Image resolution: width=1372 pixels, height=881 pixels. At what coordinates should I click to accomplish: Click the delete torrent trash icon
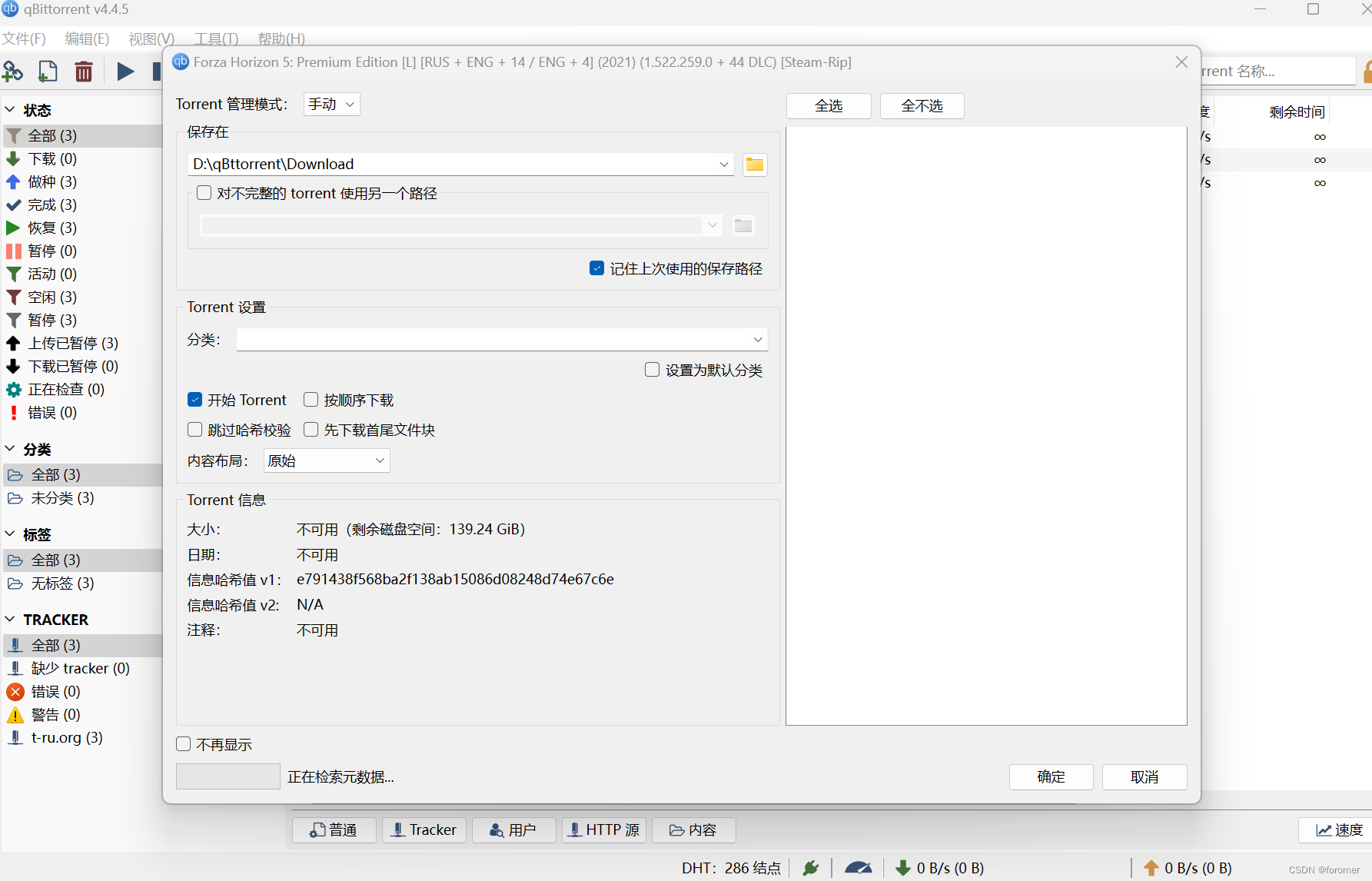pos(84,71)
